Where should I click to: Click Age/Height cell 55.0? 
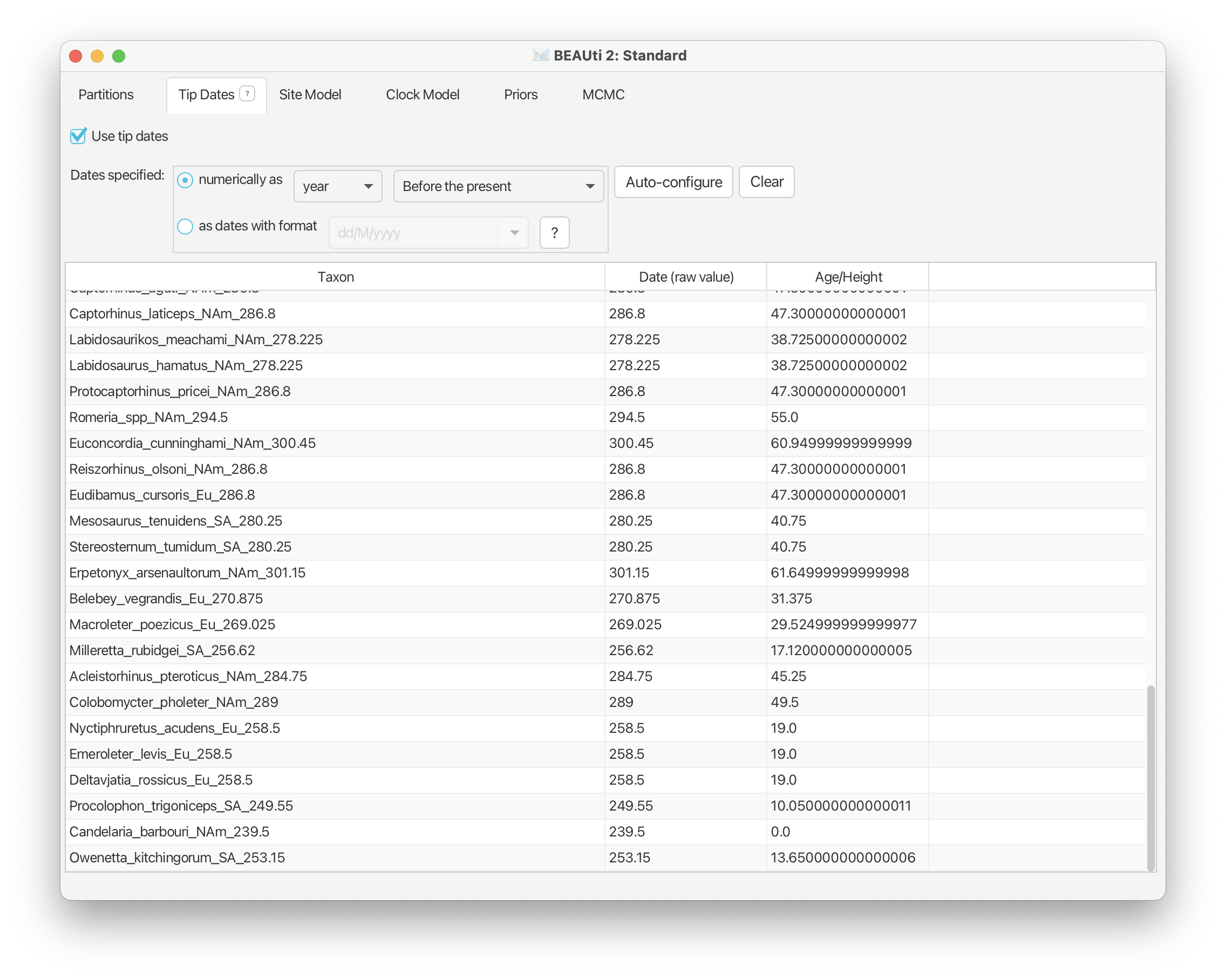pos(848,417)
